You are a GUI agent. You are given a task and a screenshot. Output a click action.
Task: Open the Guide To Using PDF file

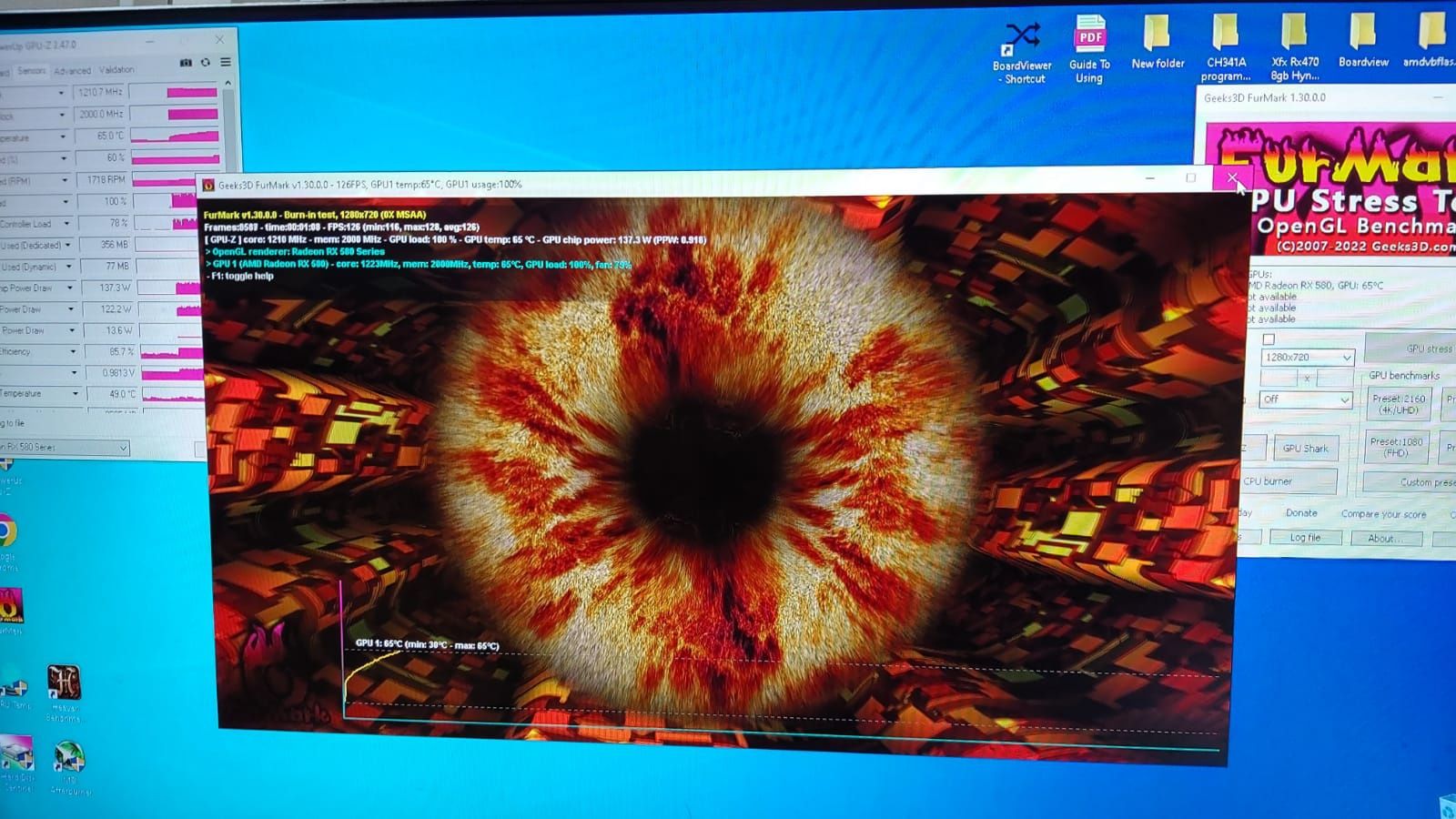[x=1089, y=50]
